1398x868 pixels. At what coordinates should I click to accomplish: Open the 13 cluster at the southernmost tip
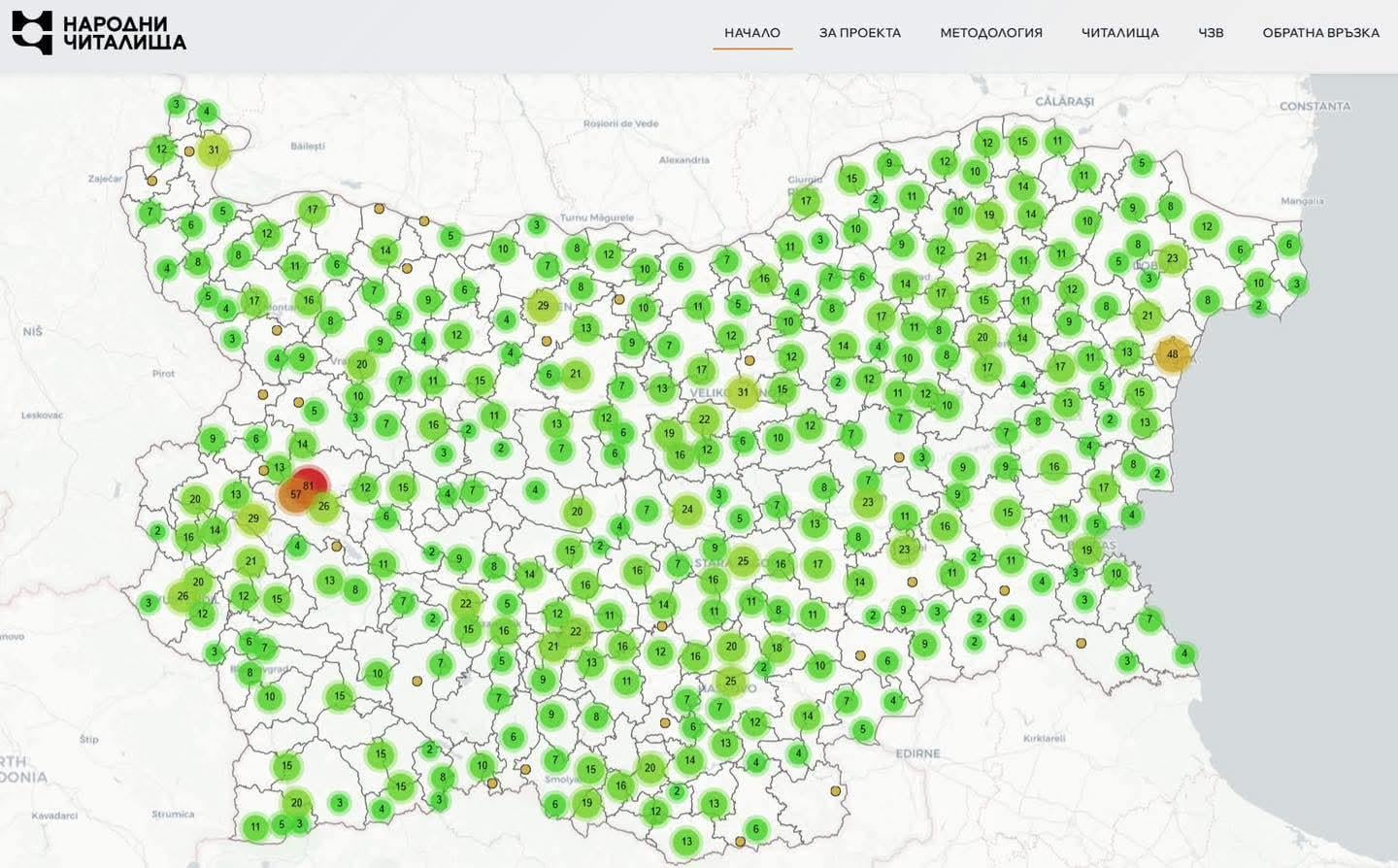click(686, 842)
